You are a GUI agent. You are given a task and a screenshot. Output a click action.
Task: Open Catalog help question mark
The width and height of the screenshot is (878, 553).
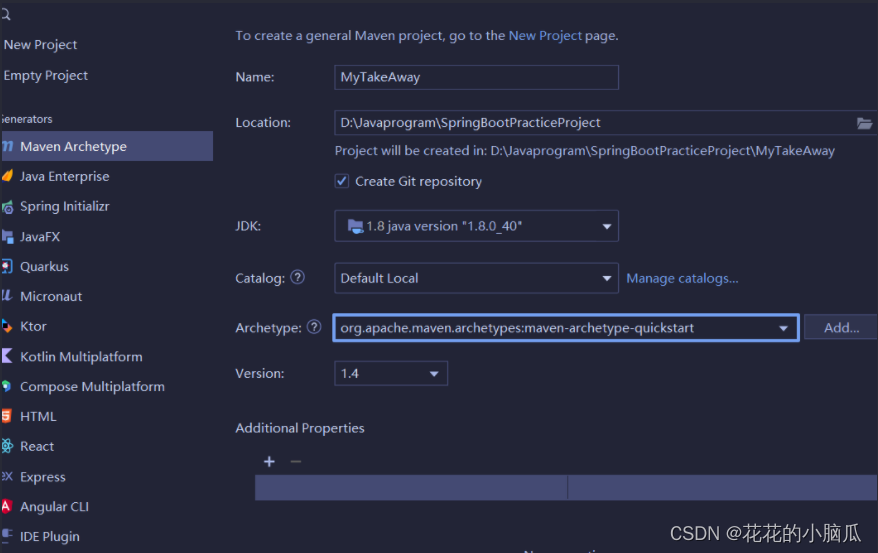tap(298, 277)
